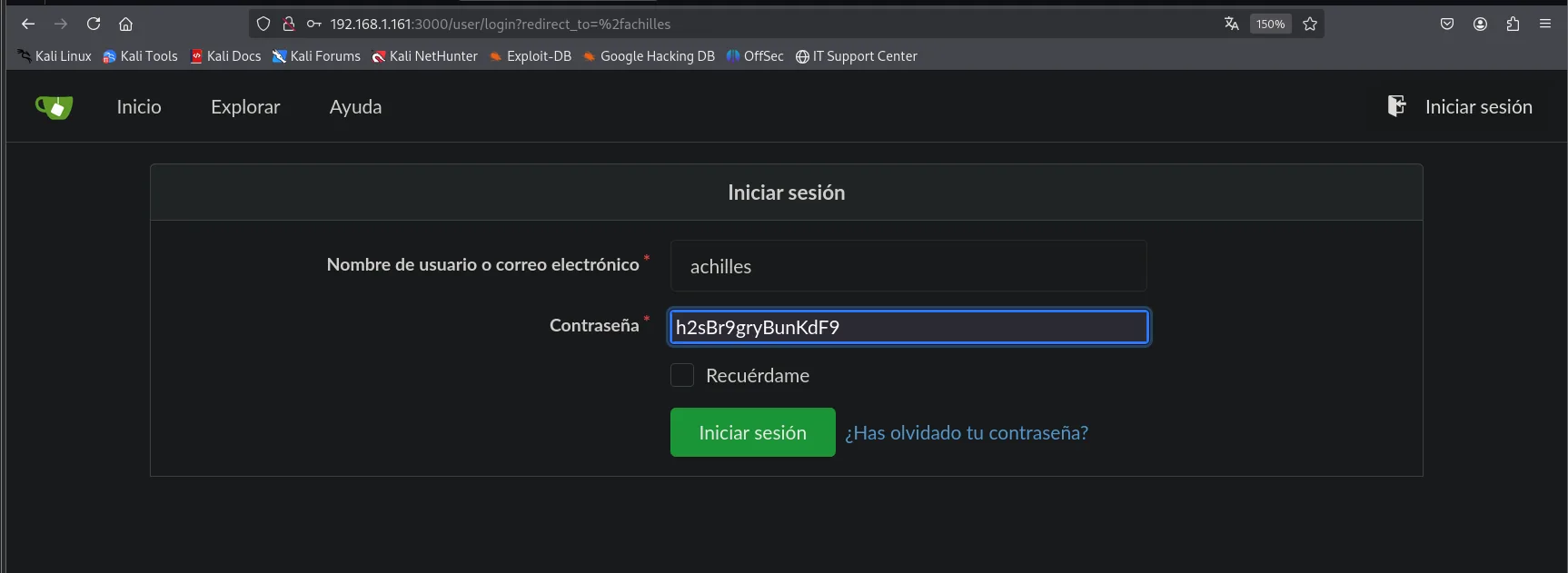Go back using the browser back arrow
This screenshot has height=573, width=1568.
click(x=28, y=25)
